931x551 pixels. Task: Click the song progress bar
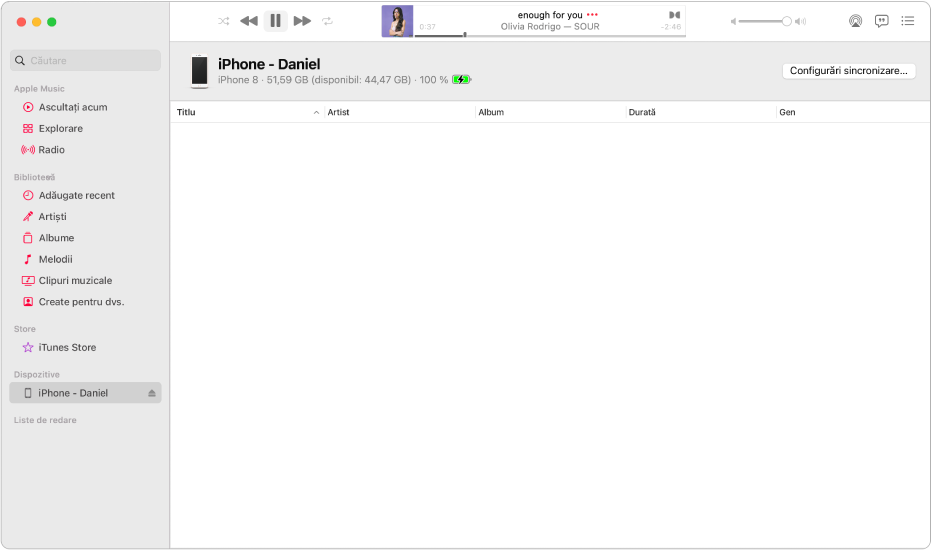550,35
